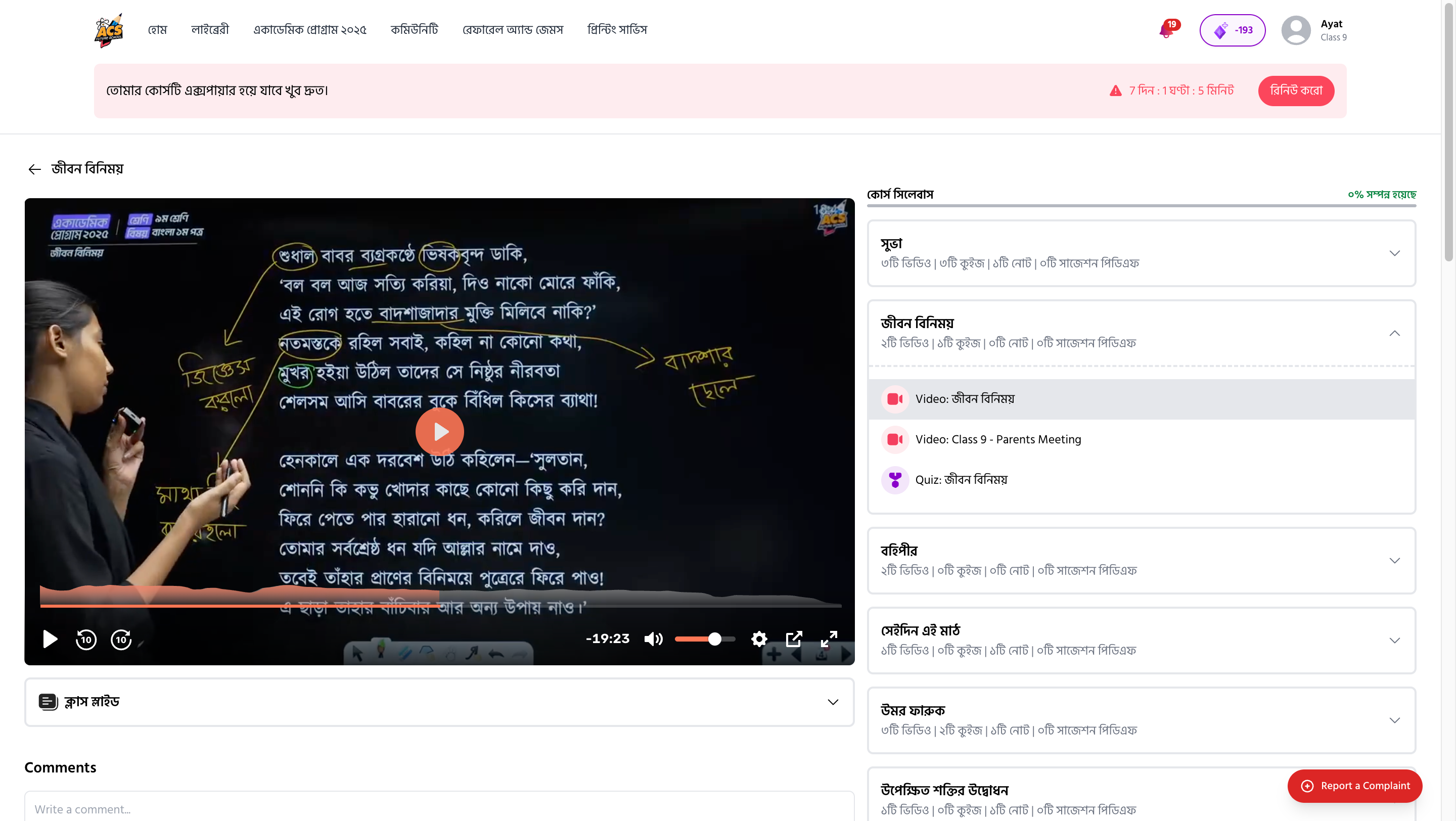Click the রিনিউ করো button
Viewport: 1456px width, 821px height.
1295,90
